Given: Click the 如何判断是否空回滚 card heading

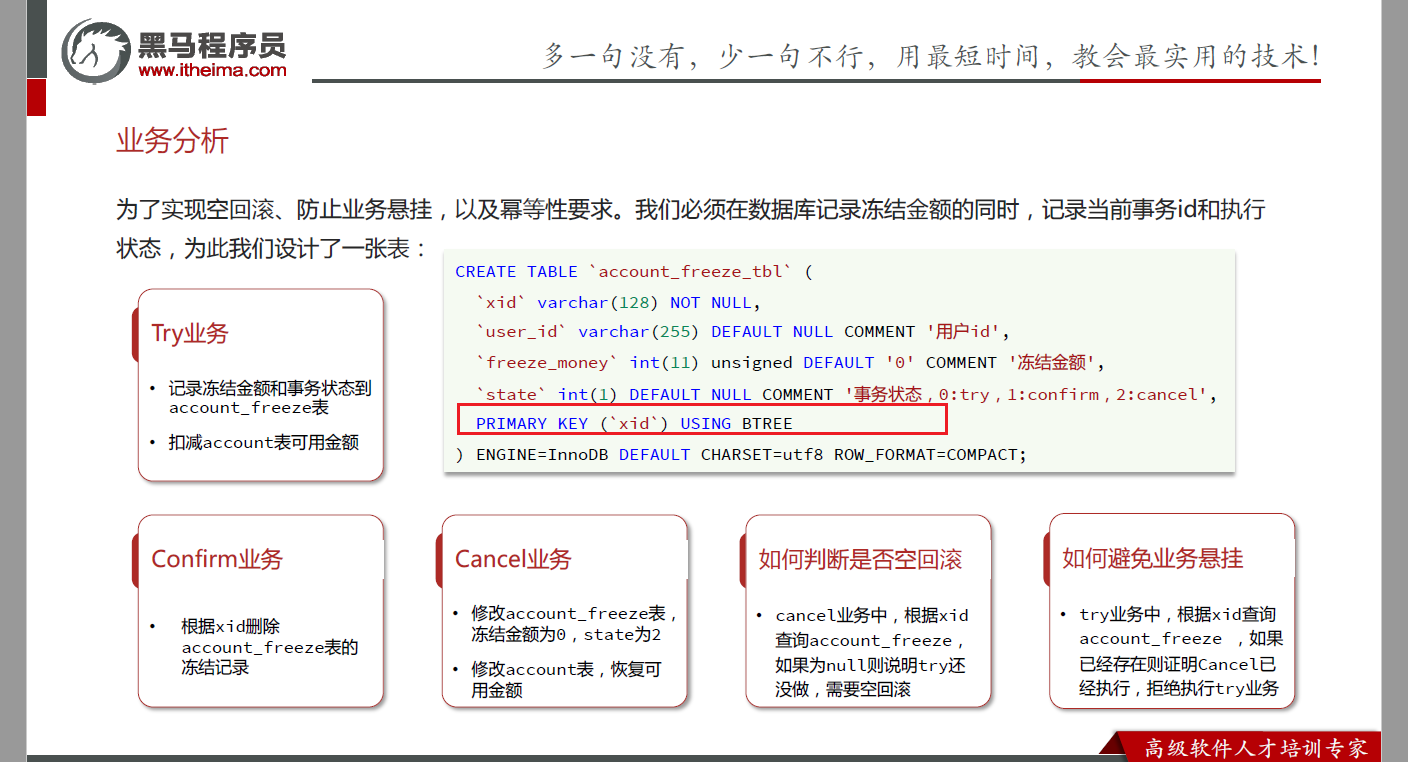Looking at the screenshot, I should coord(860,559).
